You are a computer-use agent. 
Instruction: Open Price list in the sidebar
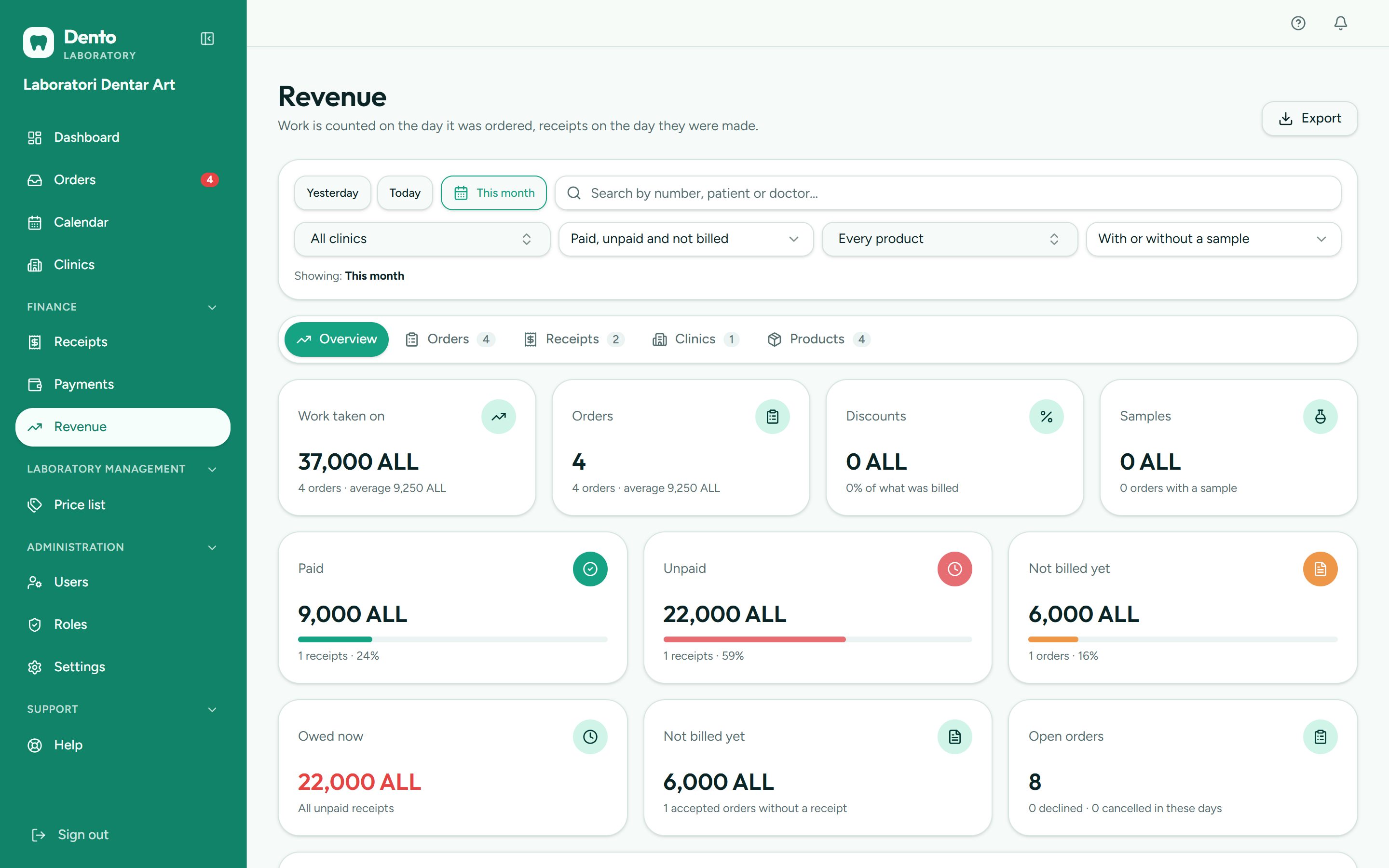click(123, 505)
